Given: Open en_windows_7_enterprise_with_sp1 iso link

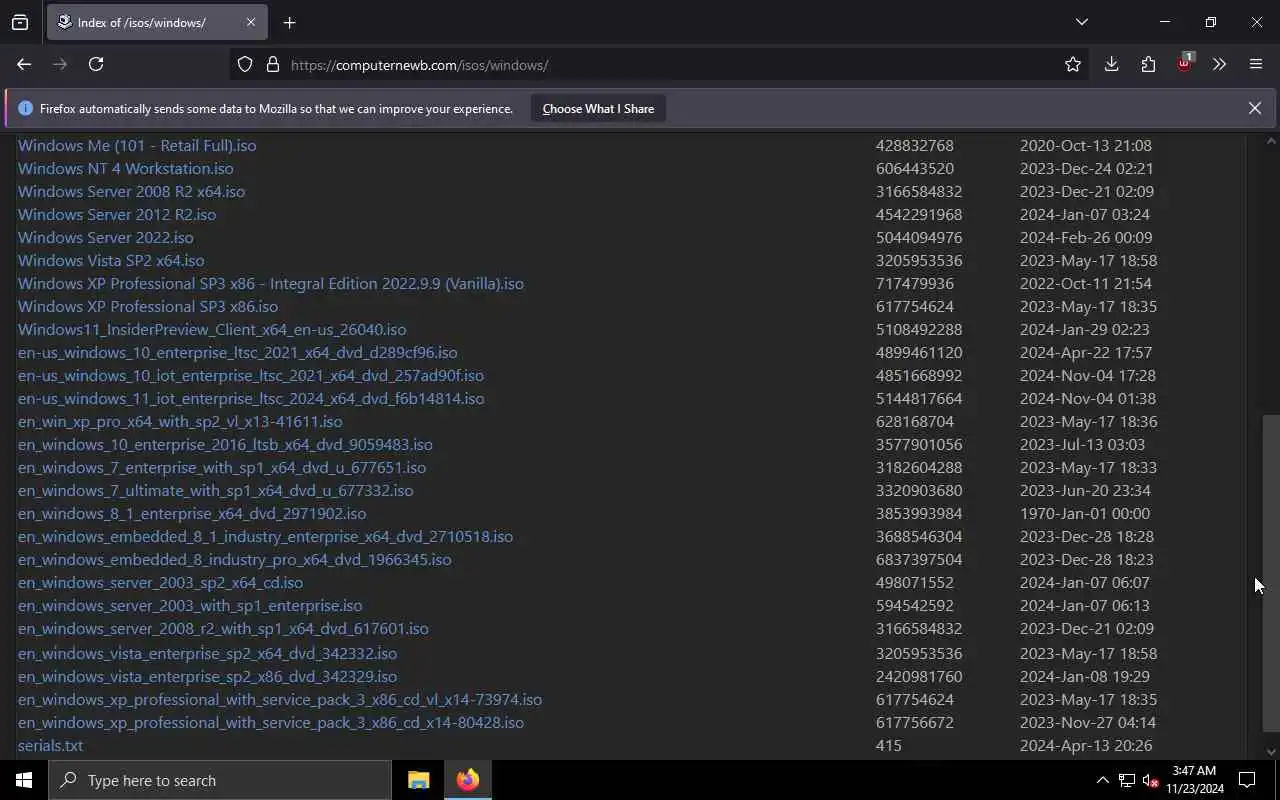Looking at the screenshot, I should 222,467.
